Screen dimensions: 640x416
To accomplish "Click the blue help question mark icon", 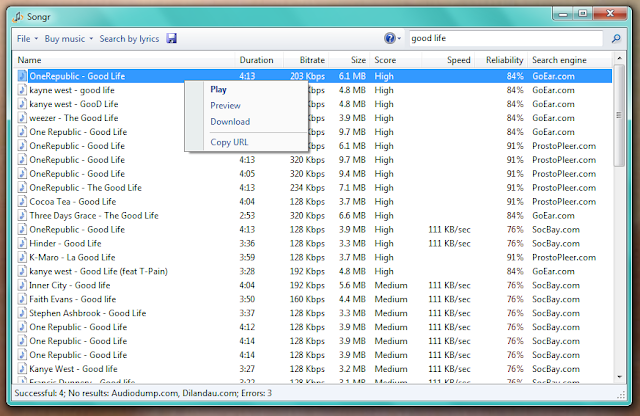I will [x=389, y=38].
